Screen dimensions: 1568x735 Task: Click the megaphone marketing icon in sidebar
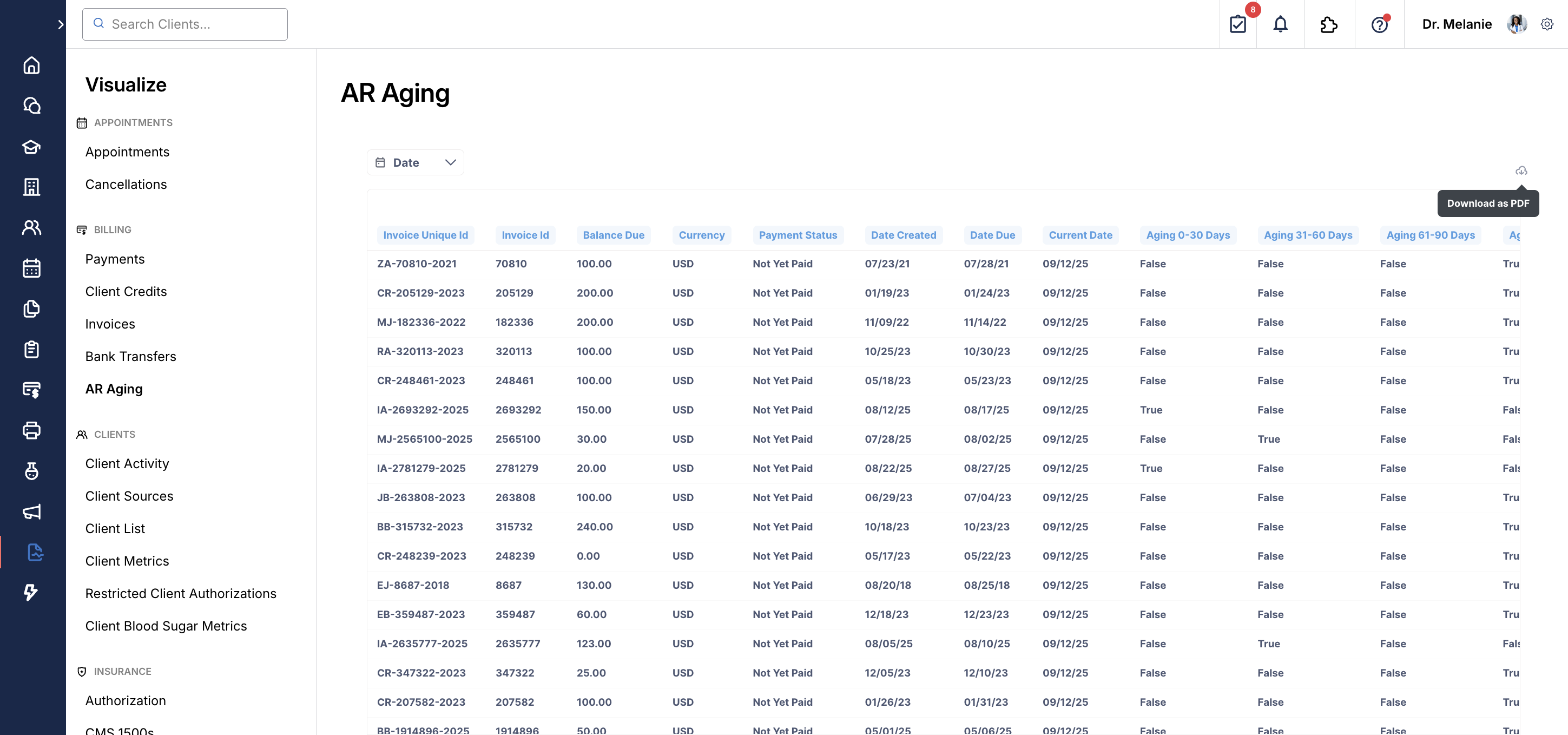pyautogui.click(x=31, y=511)
